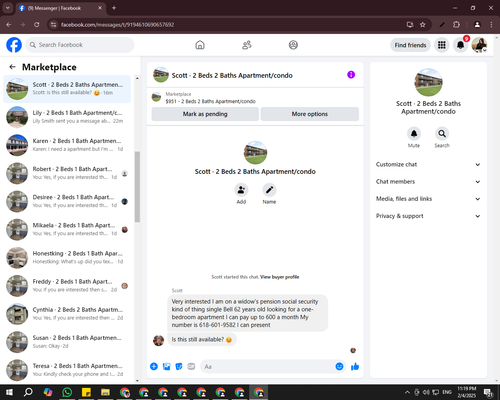Bookmark this page with the star icon

(423, 25)
